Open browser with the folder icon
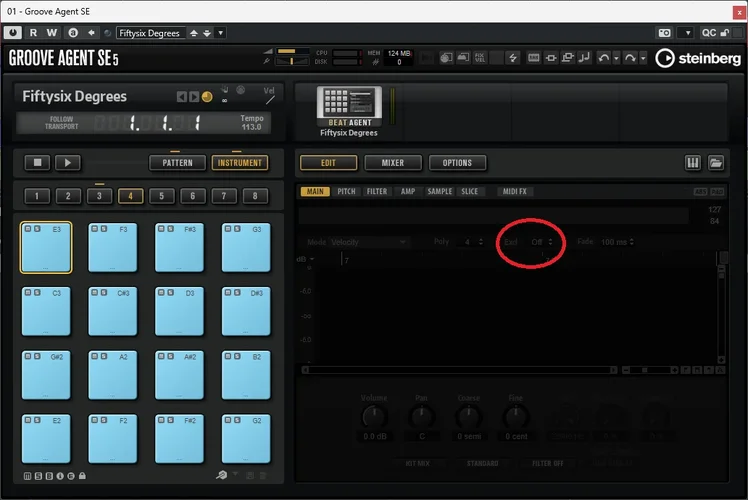The image size is (748, 500). 716,163
